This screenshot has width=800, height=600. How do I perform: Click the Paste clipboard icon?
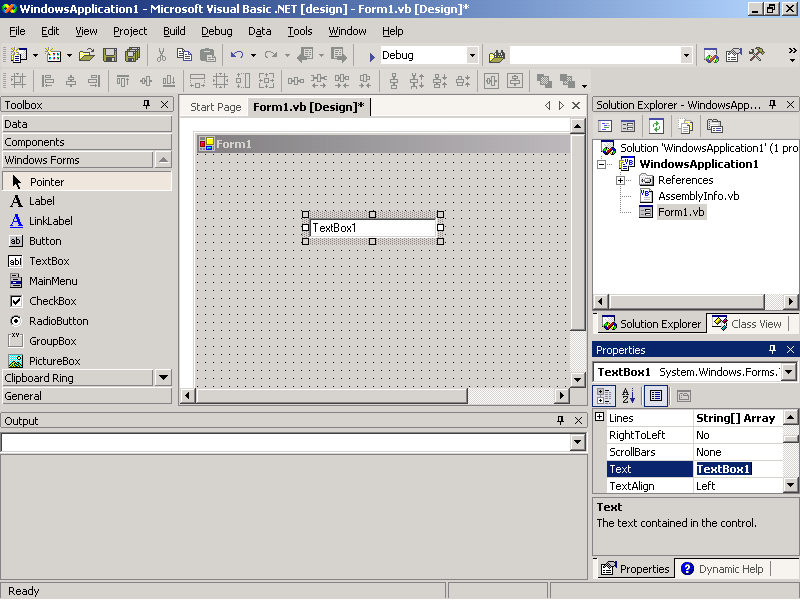pos(208,55)
